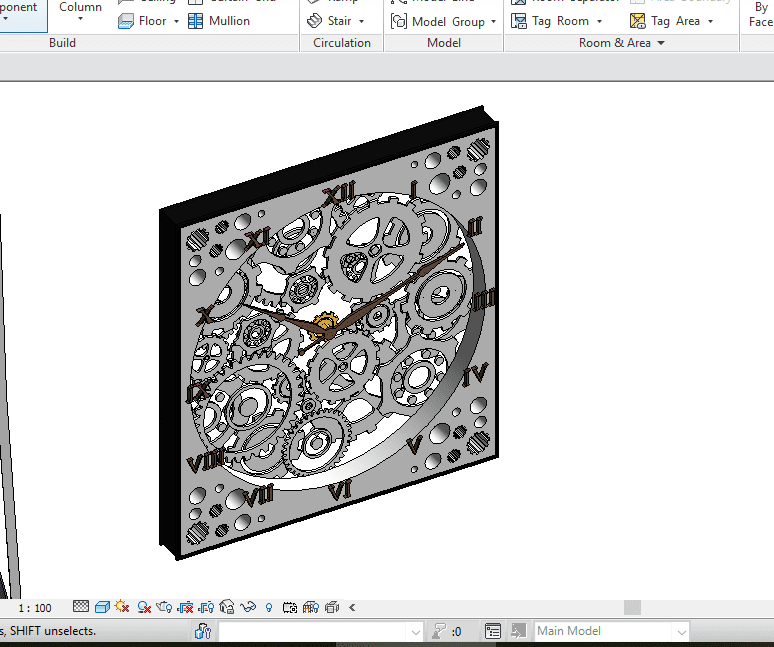Click the Mullion tool icon
This screenshot has height=647, width=774.
tap(195, 21)
